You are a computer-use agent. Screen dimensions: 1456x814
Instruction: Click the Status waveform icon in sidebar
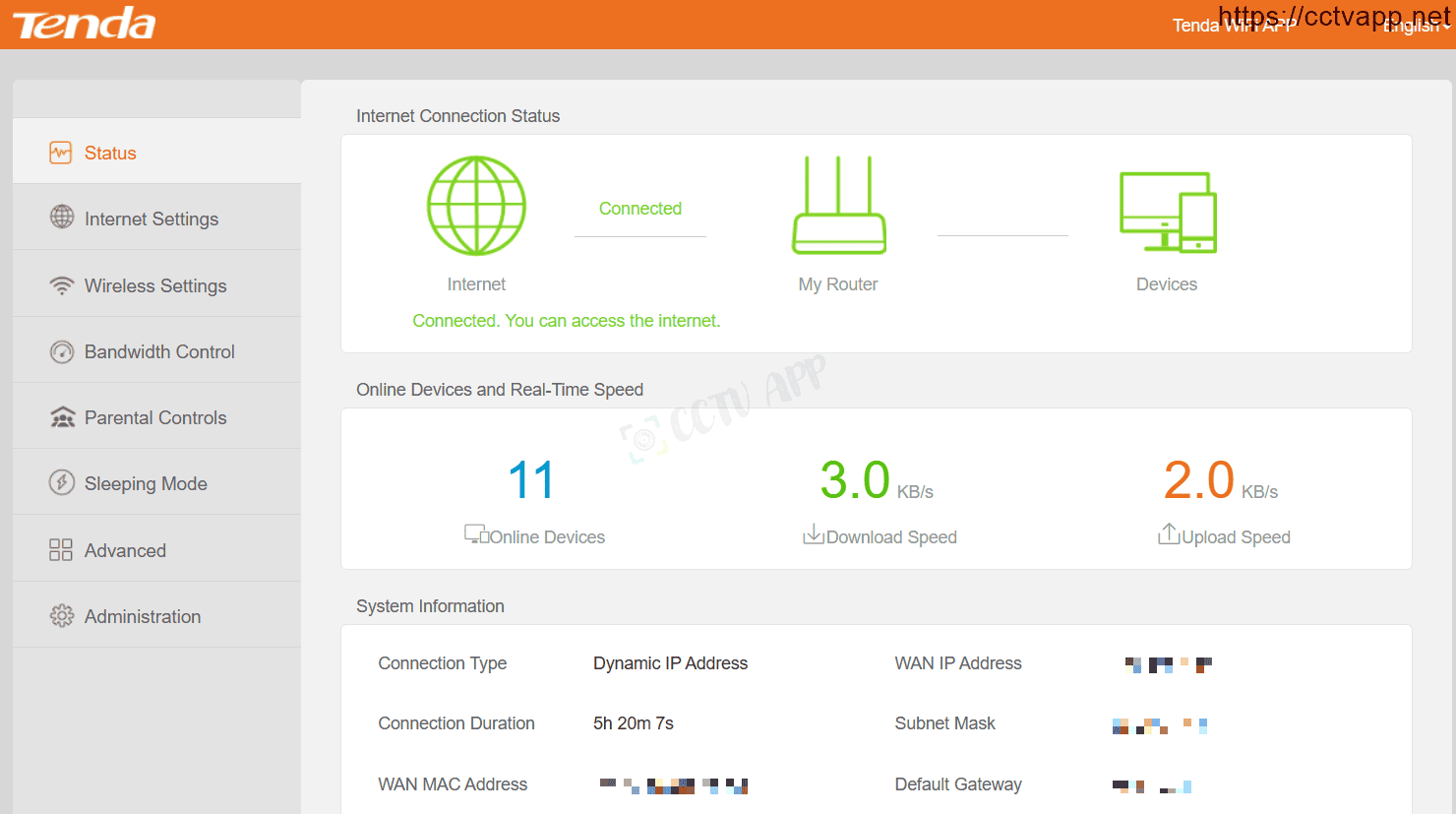(61, 153)
